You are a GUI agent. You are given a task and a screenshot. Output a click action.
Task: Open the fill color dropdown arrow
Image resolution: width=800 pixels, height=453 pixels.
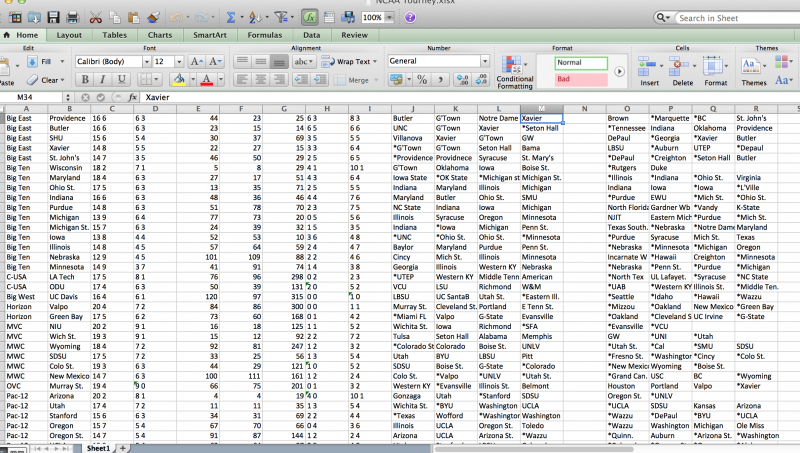193,80
